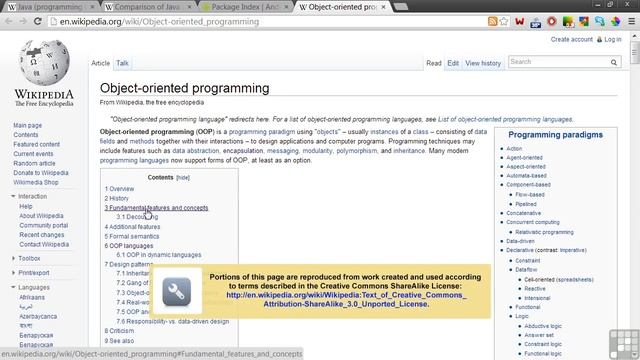Open the Random article link
The height and width of the screenshot is (360, 640).
tap(34, 163)
